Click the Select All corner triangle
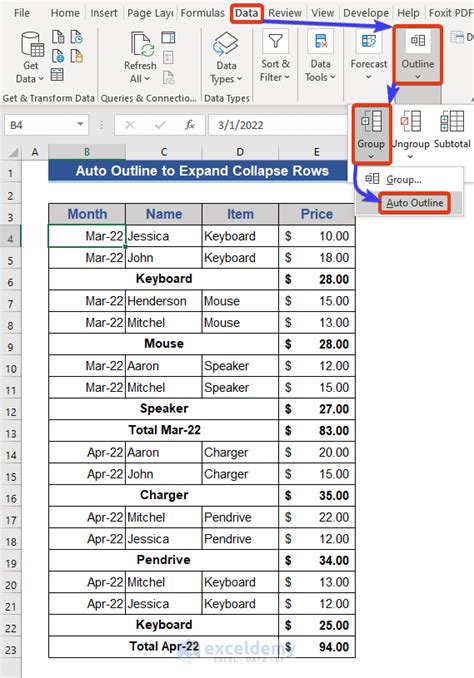The height and width of the screenshot is (678, 474). (13, 152)
